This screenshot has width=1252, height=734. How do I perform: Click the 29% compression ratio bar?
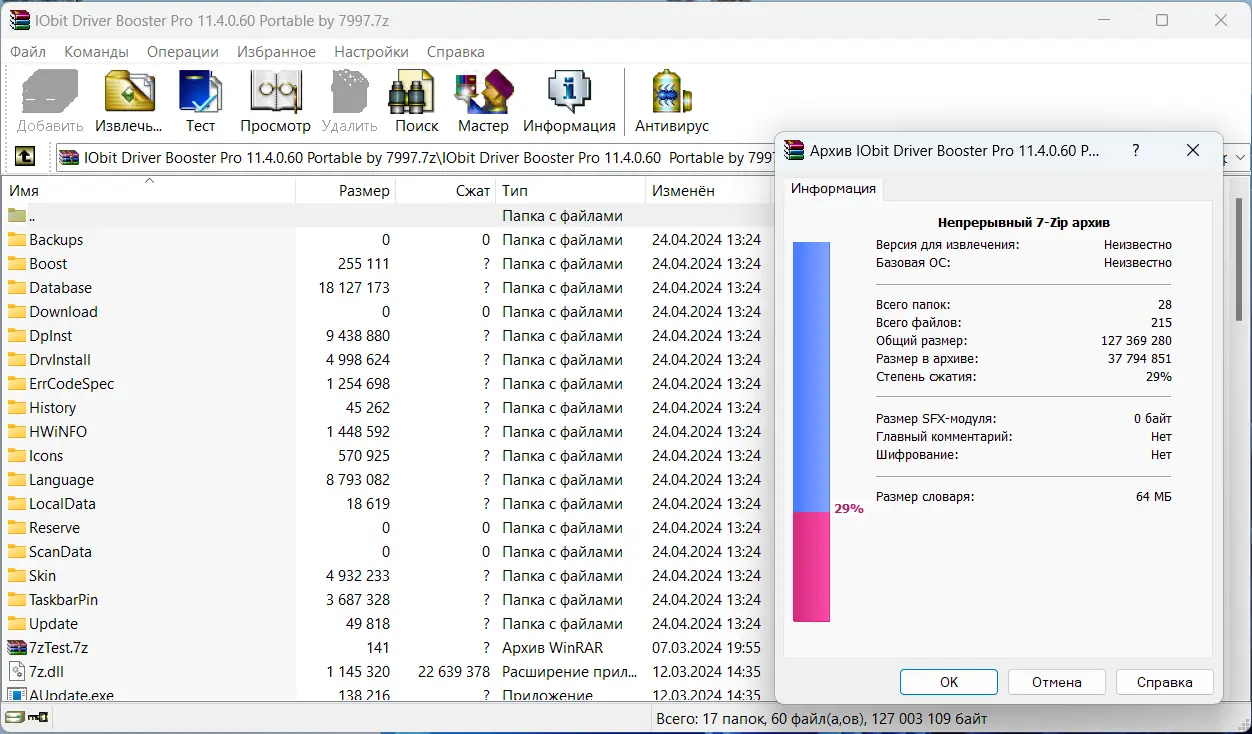click(x=811, y=560)
